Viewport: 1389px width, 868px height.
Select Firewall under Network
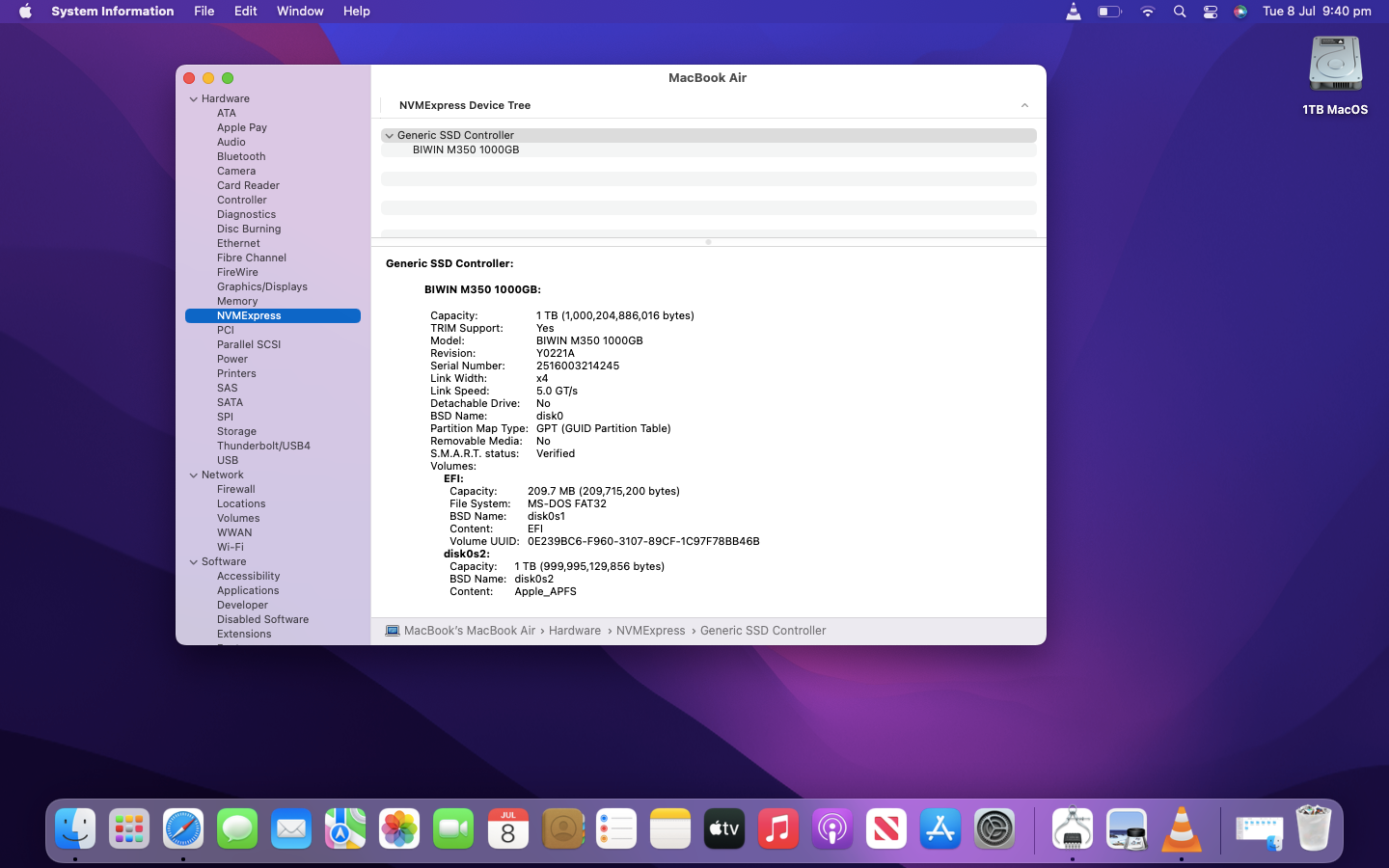coord(236,489)
